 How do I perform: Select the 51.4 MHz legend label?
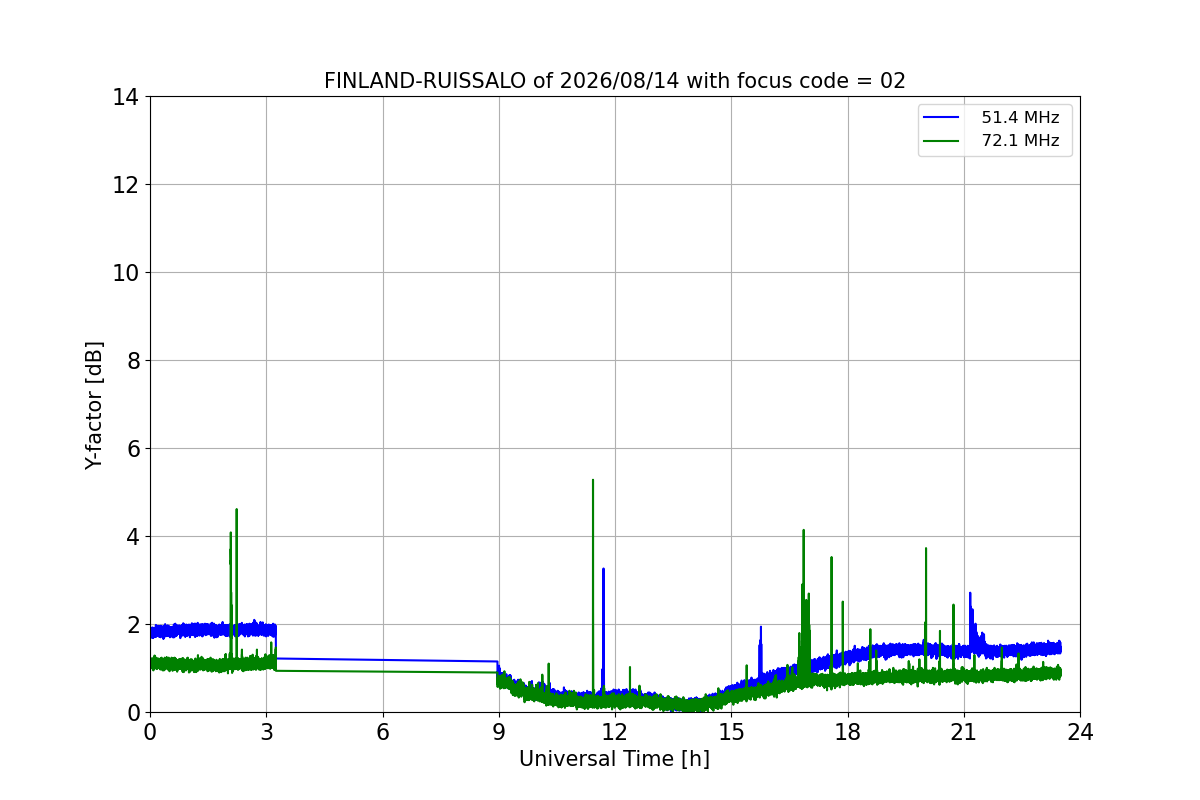[x=1020, y=118]
